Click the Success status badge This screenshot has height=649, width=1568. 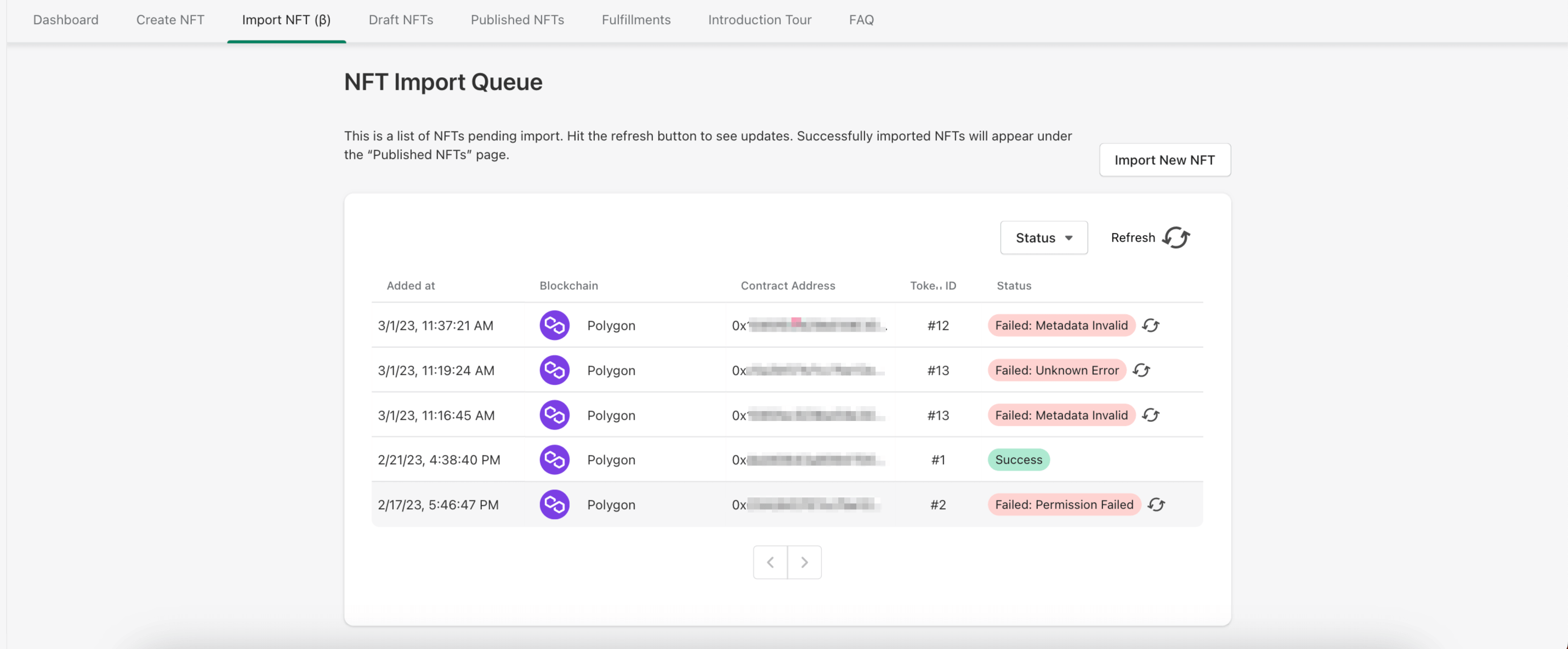pos(1018,460)
